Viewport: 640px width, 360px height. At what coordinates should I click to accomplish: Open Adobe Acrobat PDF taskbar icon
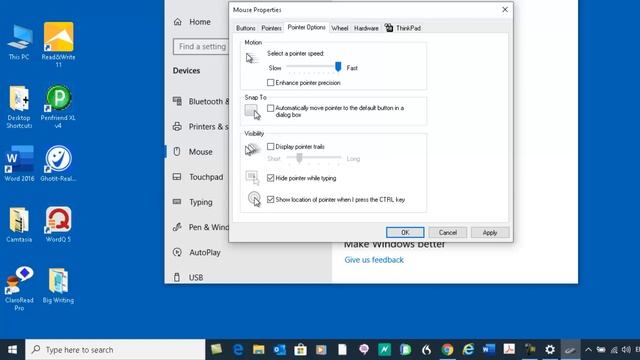(509, 349)
